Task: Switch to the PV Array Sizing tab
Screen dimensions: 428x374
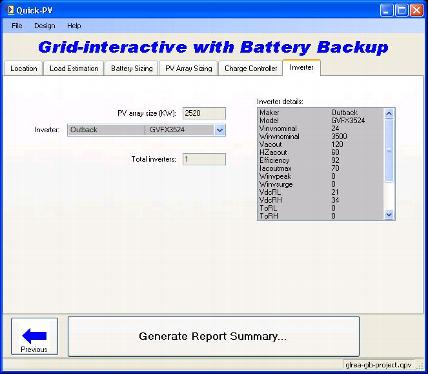Action: coord(189,68)
